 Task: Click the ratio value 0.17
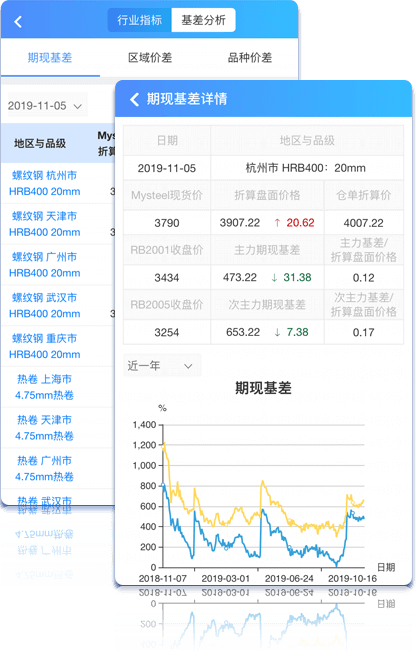coord(363,332)
